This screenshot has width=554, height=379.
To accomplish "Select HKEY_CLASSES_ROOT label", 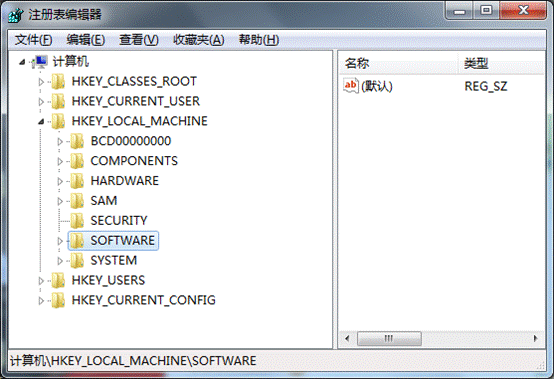I will (x=134, y=82).
